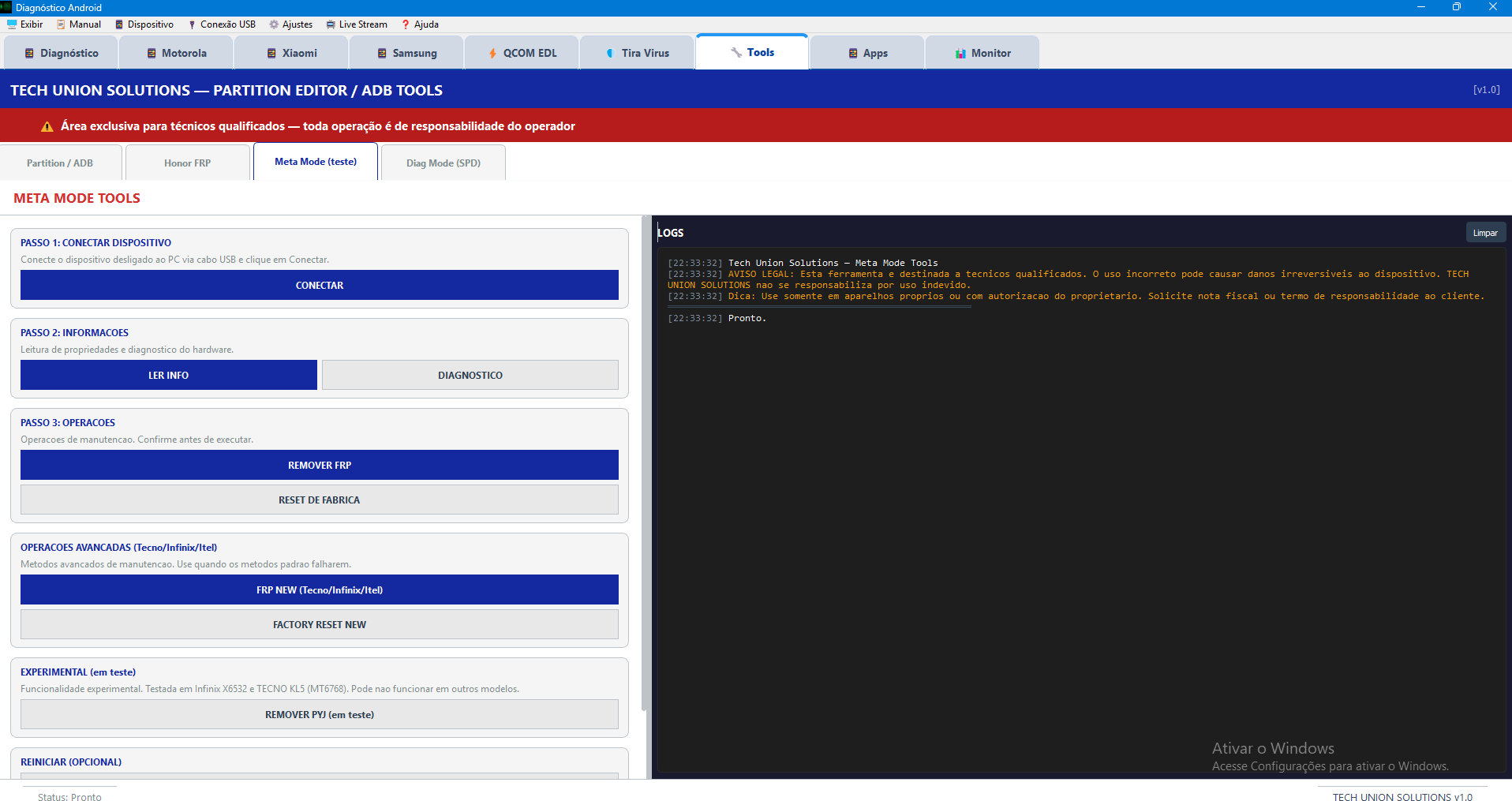Click REMOVER PYJ (em teste) button
The image size is (1512, 801).
320,715
